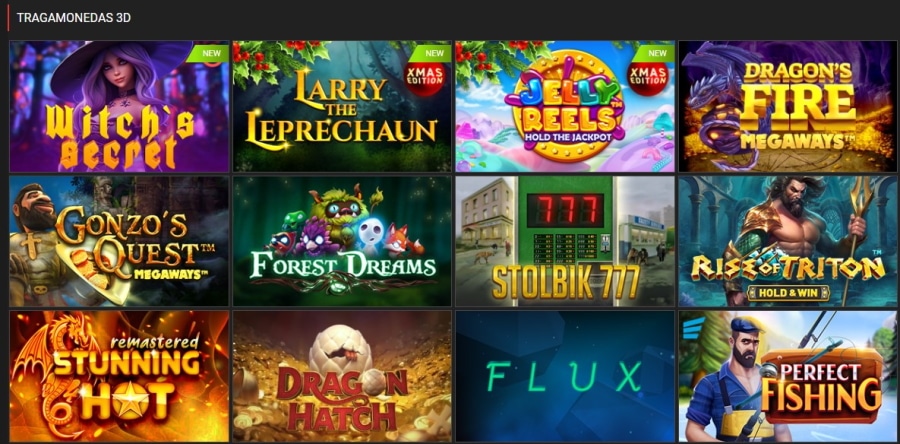Click the NEW badge on Jelly Reels
900x444 pixels.
point(657,53)
